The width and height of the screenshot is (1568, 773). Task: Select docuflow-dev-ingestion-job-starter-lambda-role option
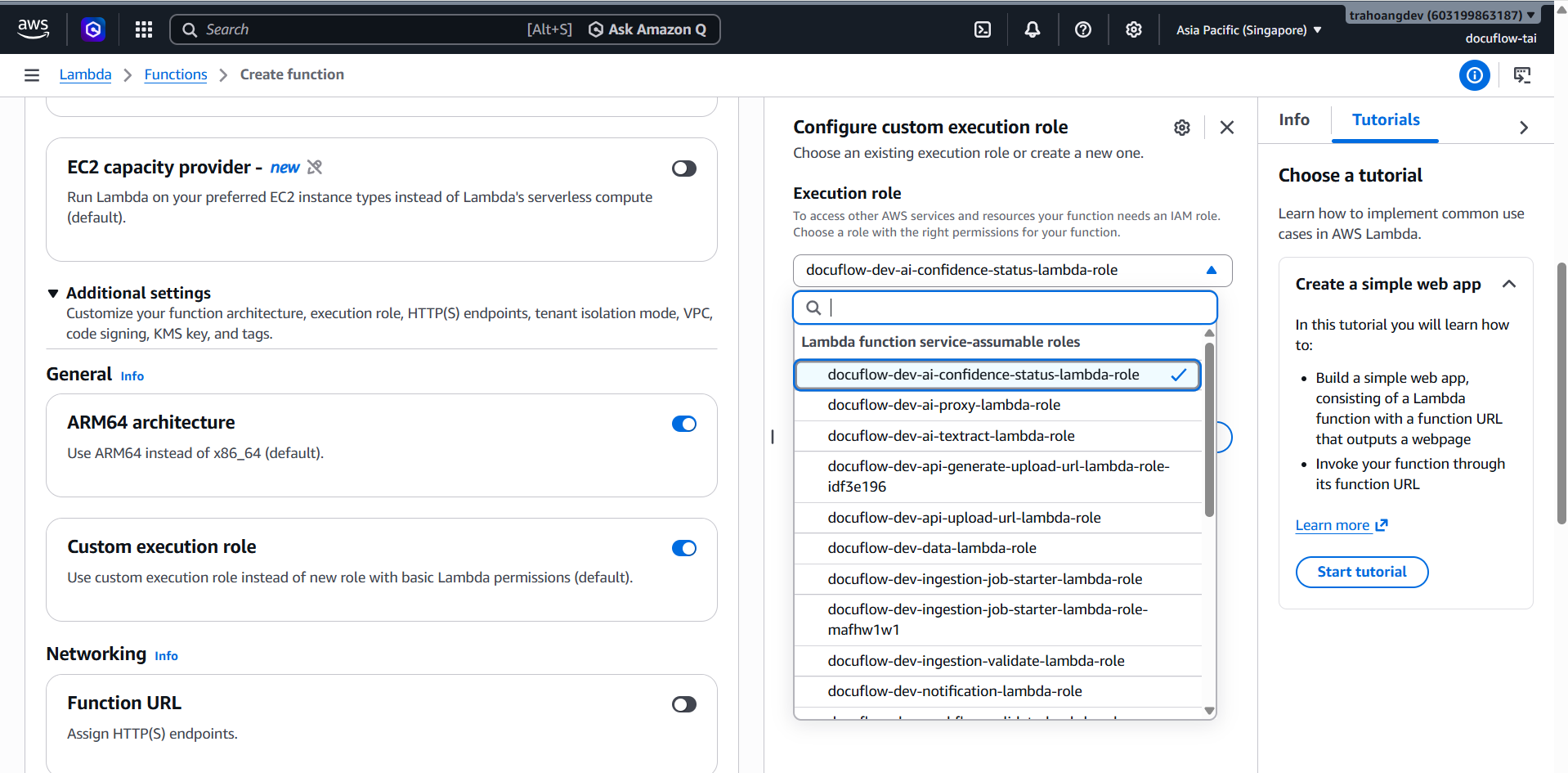997,579
